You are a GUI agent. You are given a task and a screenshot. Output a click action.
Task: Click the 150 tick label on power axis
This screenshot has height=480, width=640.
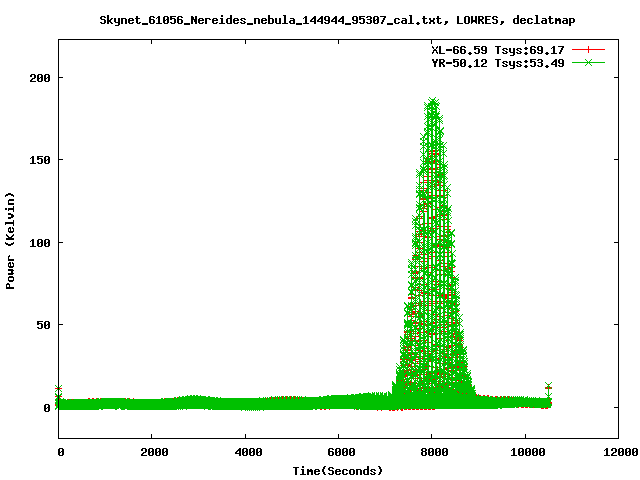[x=38, y=160]
